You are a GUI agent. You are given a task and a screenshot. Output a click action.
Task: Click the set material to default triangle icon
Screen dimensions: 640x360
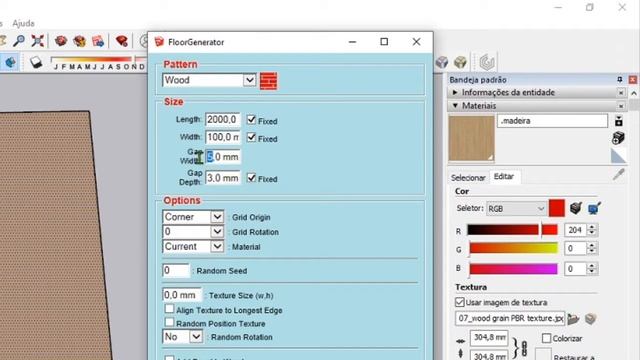[x=618, y=156]
